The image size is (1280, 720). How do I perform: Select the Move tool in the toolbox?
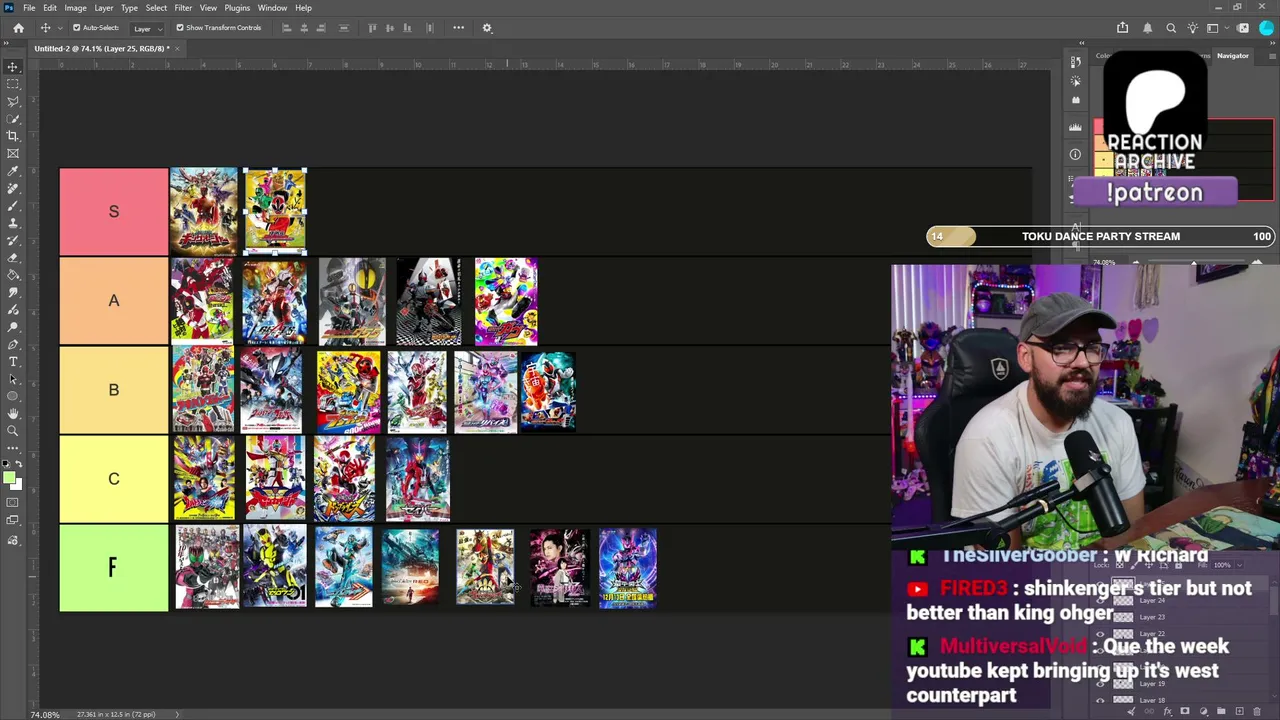(x=13, y=66)
